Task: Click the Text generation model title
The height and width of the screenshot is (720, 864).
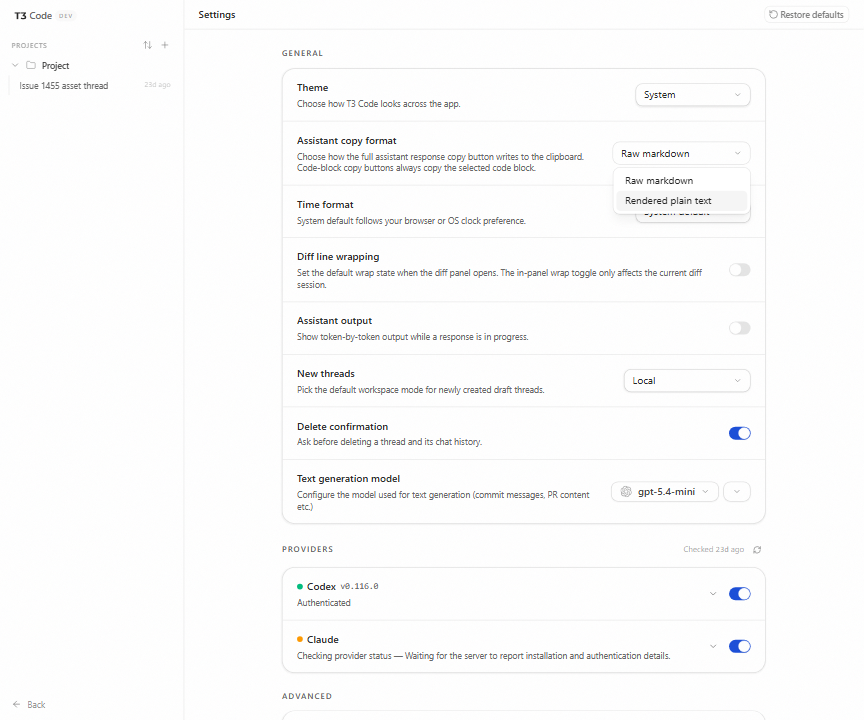Action: (348, 479)
